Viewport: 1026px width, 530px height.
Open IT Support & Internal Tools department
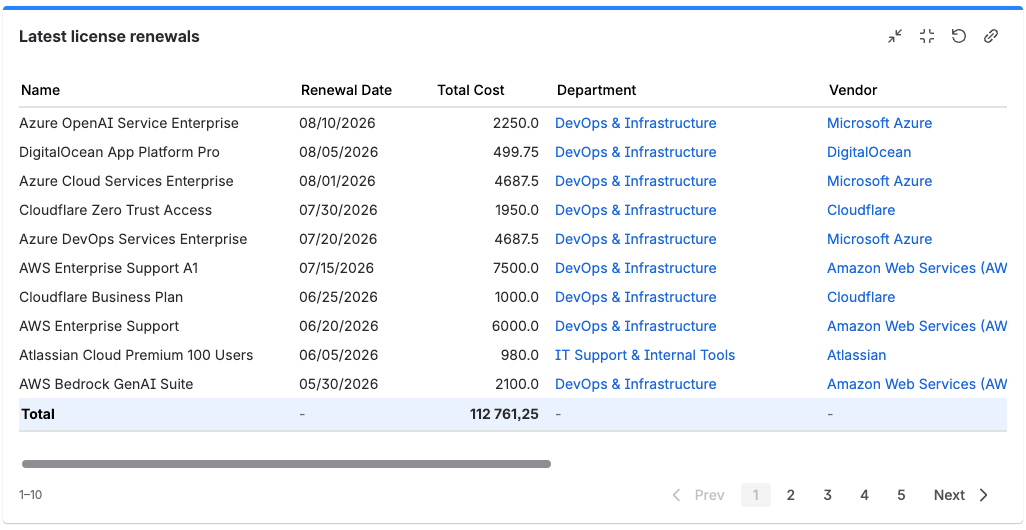(645, 355)
